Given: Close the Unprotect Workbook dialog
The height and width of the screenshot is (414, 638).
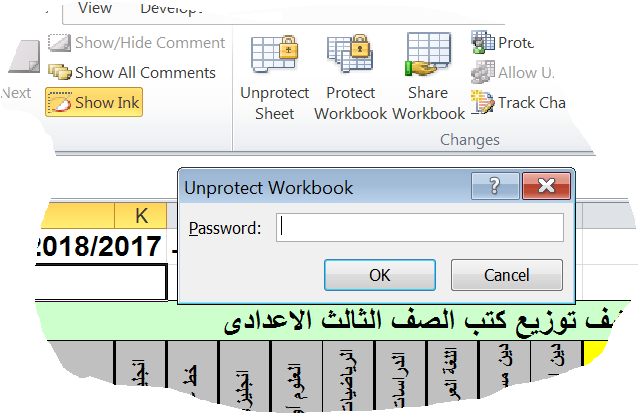Looking at the screenshot, I should (x=546, y=186).
